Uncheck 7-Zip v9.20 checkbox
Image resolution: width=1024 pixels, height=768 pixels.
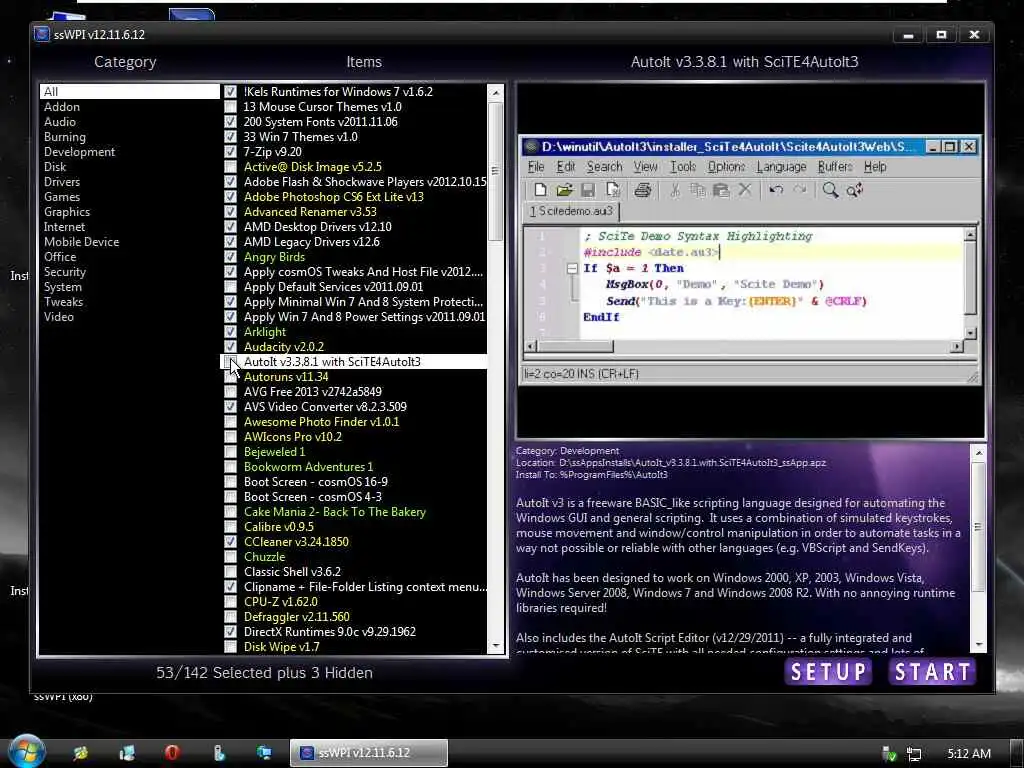(231, 152)
